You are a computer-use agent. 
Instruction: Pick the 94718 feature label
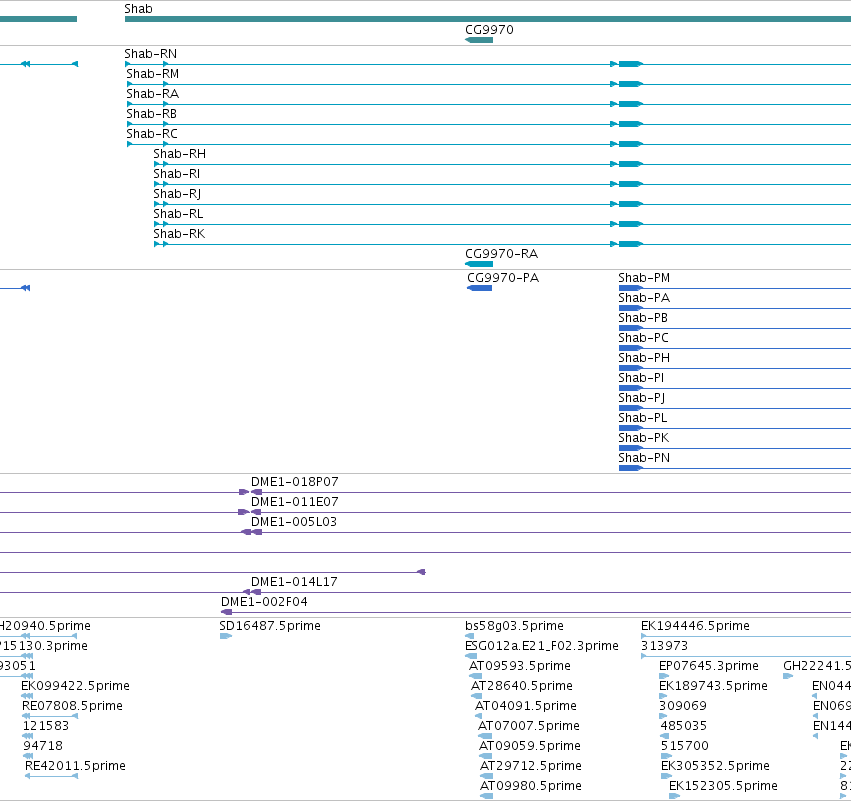43,746
